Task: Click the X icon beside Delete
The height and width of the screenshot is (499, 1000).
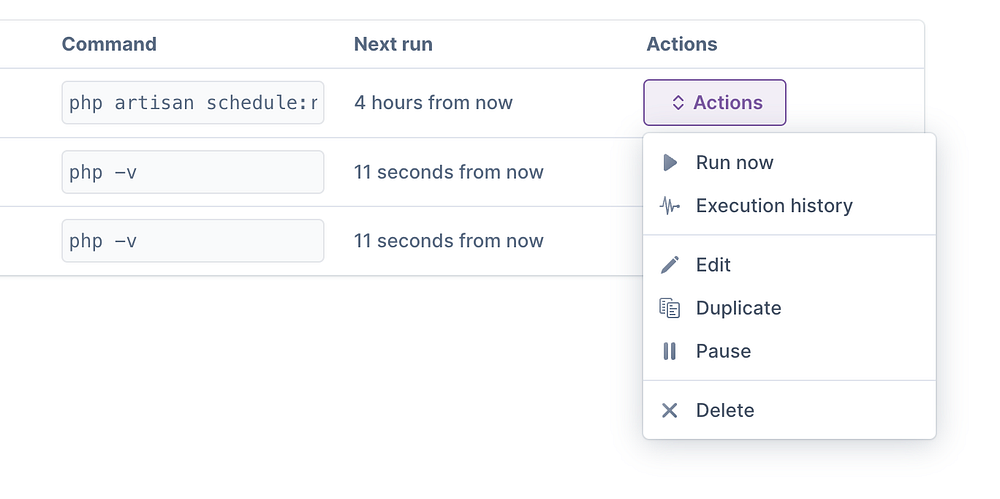Action: 670,410
